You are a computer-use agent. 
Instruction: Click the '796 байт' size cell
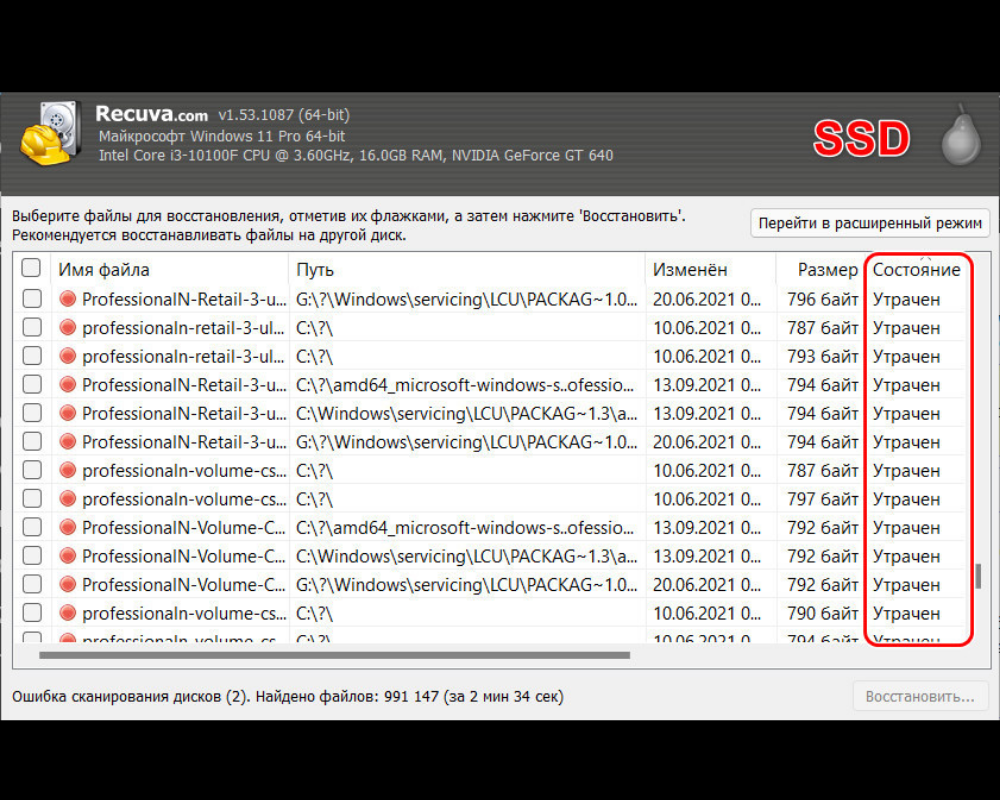(x=822, y=299)
